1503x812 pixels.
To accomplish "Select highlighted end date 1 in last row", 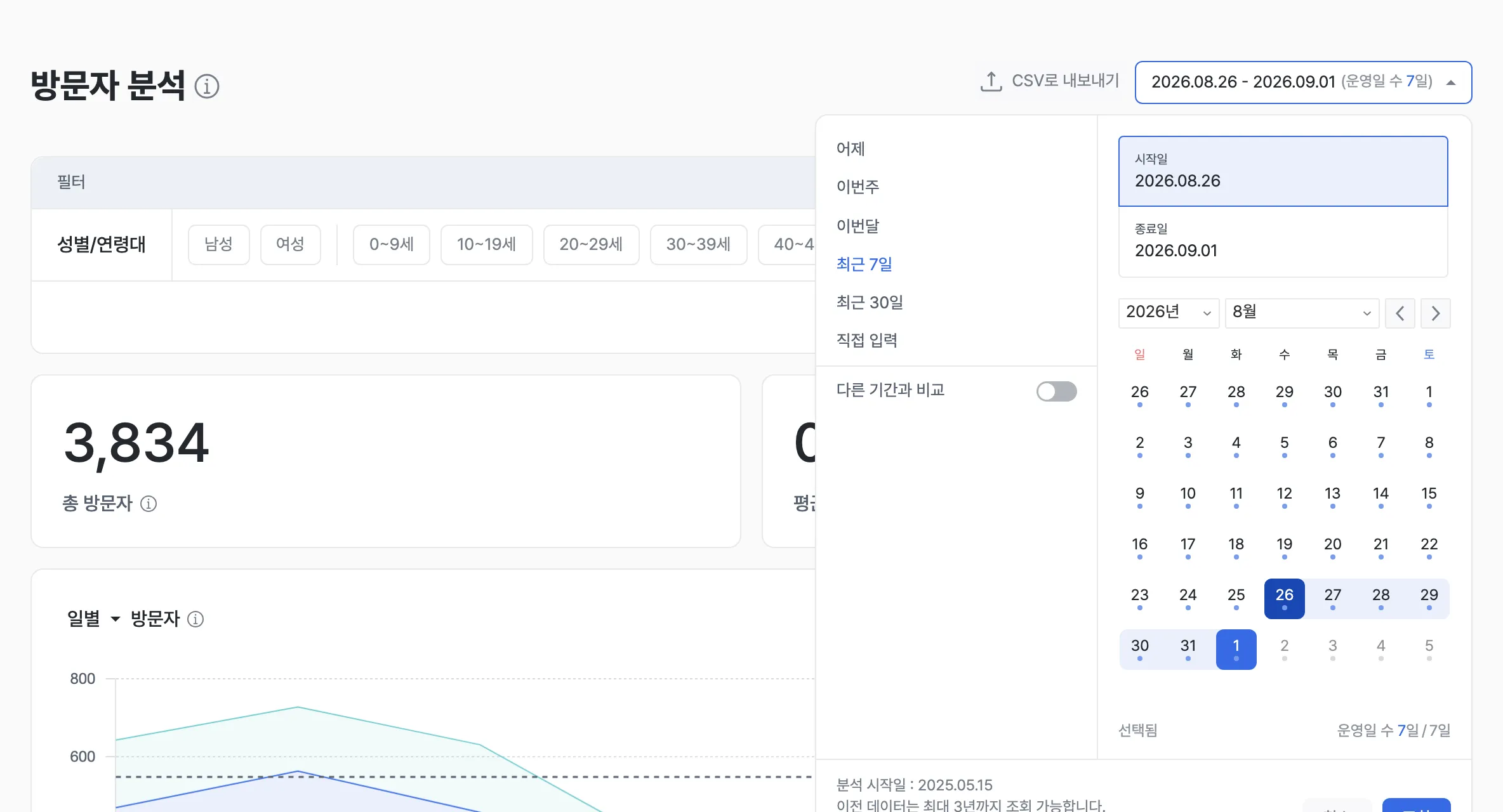I will pyautogui.click(x=1236, y=649).
